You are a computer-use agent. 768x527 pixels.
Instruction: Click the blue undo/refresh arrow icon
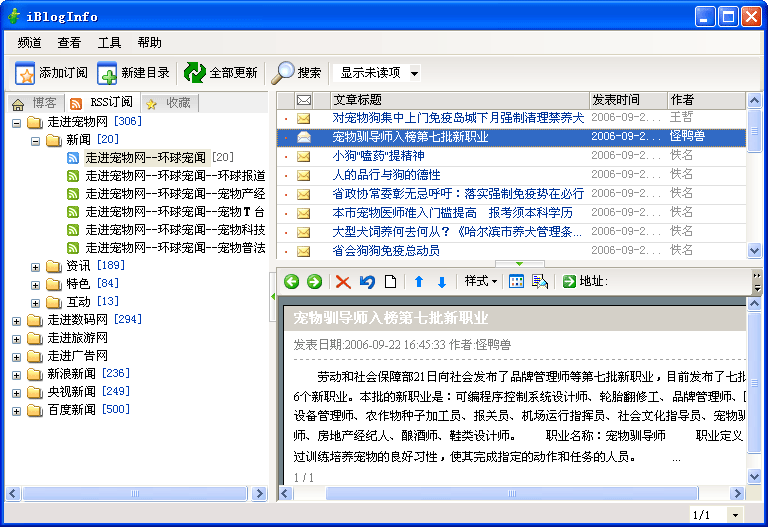coord(367,282)
